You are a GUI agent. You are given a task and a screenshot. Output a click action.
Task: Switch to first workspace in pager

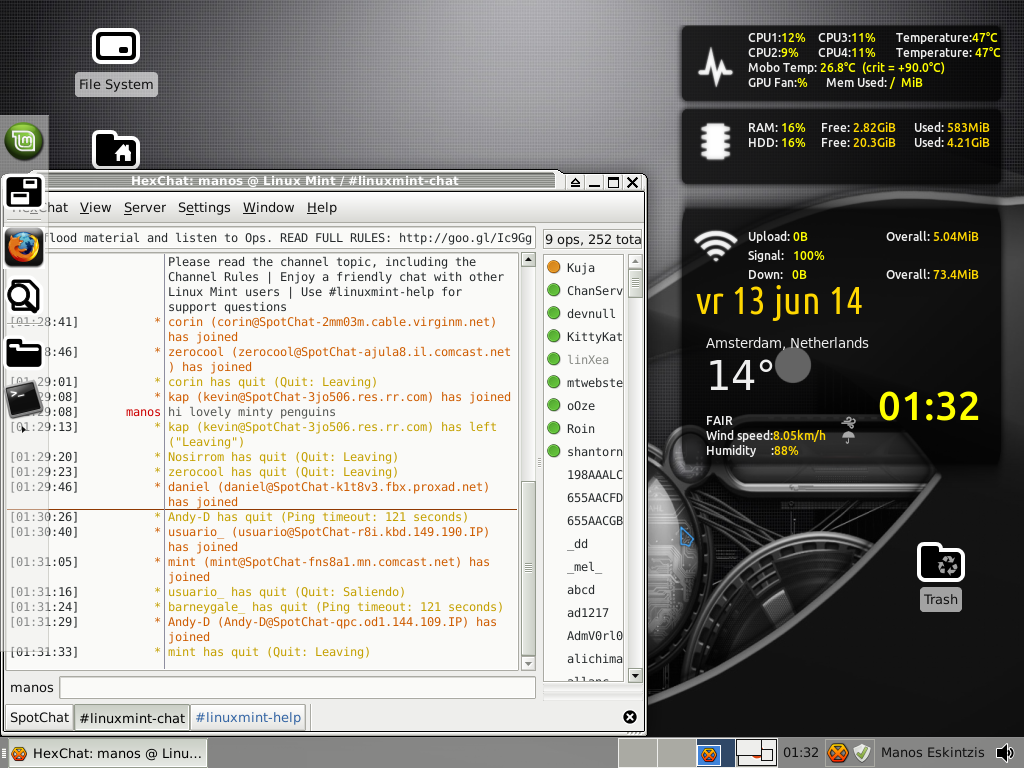[637, 753]
